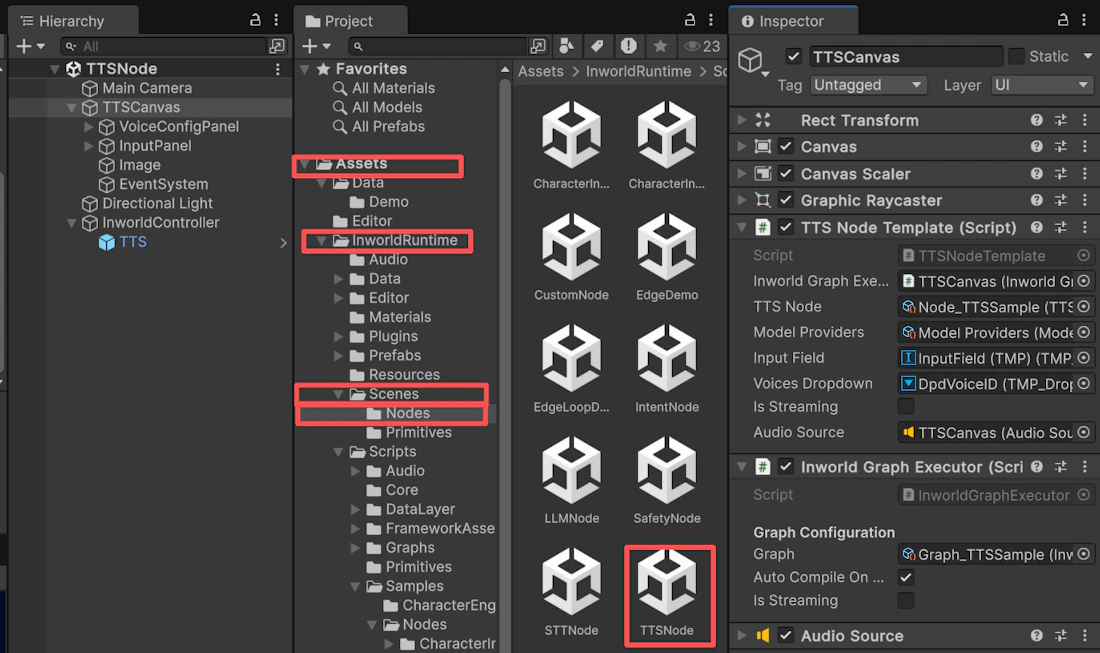
Task: Open the Tag dropdown showing Untagged
Action: 868,85
